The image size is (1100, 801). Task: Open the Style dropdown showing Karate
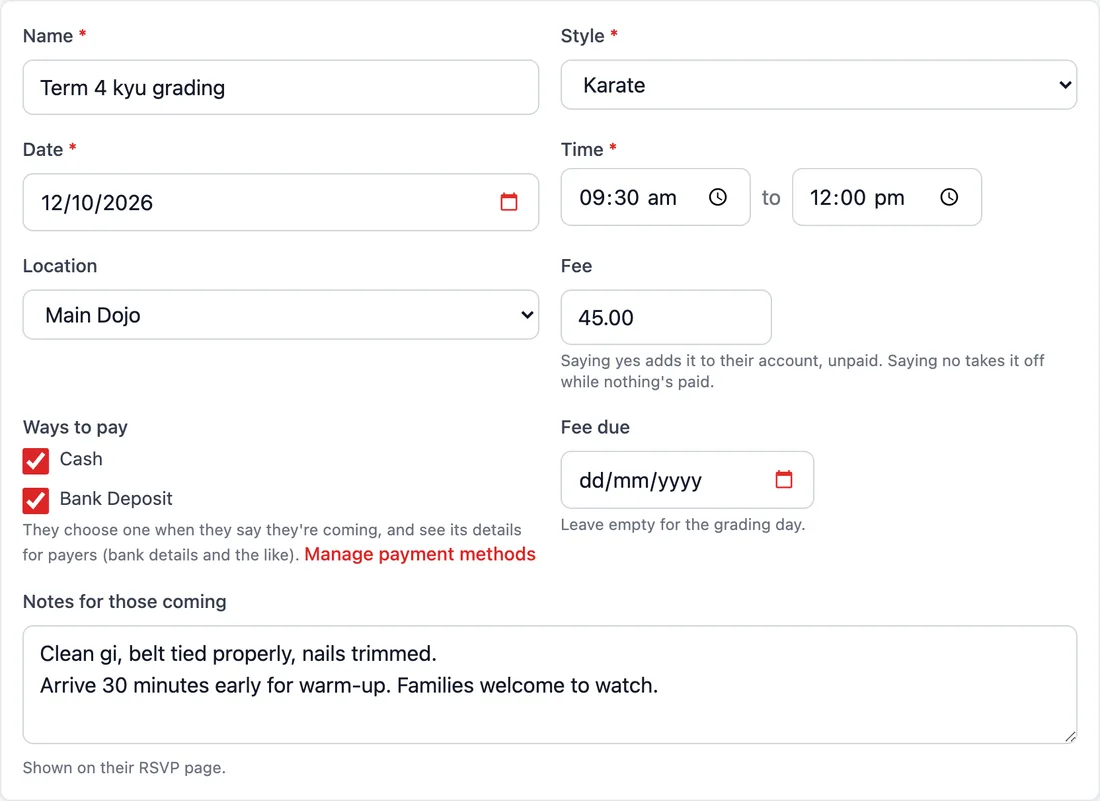tap(819, 85)
